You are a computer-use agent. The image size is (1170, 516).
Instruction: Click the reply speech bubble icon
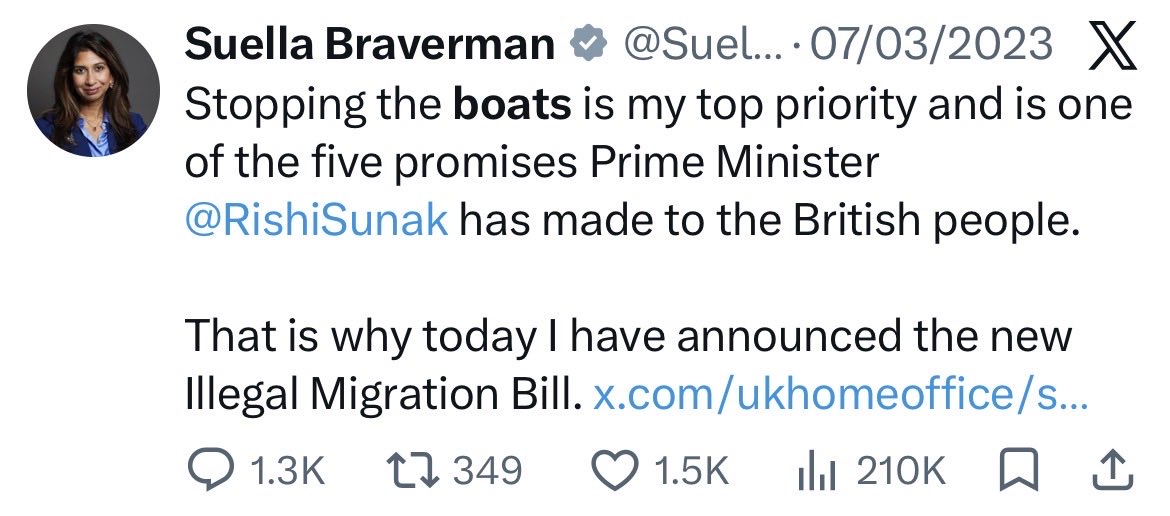pyautogui.click(x=212, y=471)
